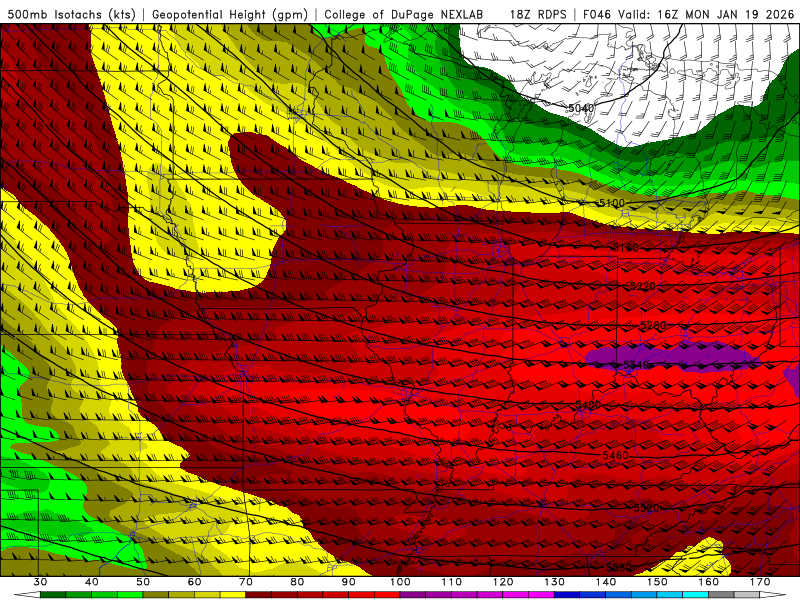Click the 'F046' forecast hour label

[x=597, y=14]
